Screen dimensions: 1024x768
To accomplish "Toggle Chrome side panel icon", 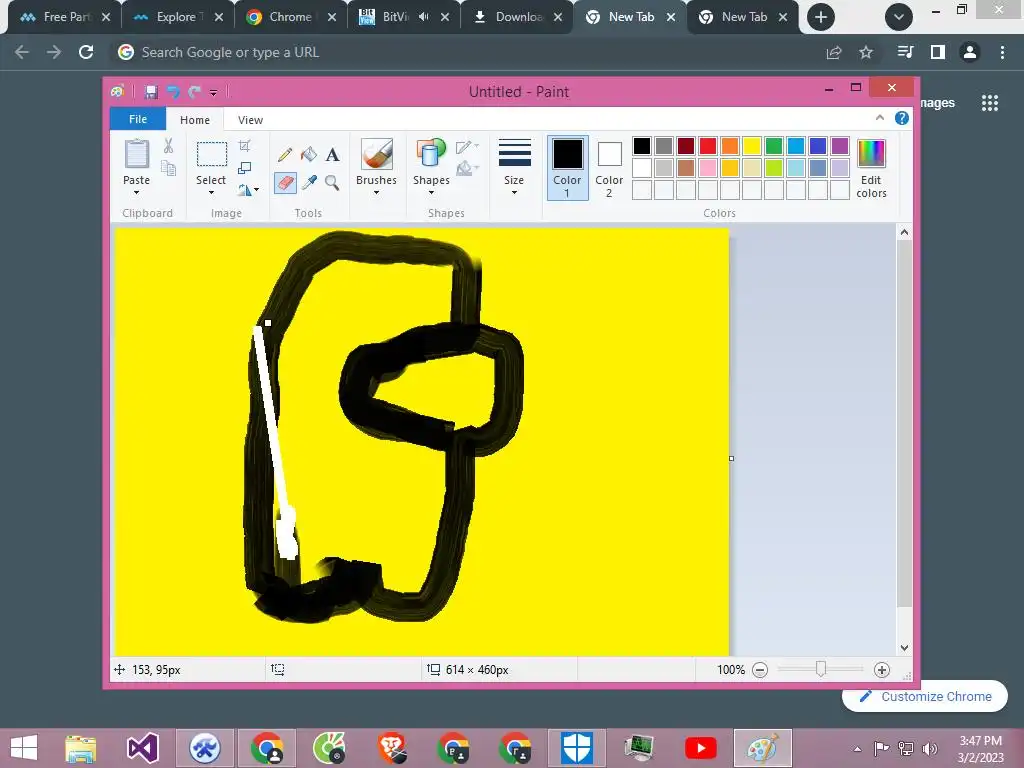I will [938, 52].
